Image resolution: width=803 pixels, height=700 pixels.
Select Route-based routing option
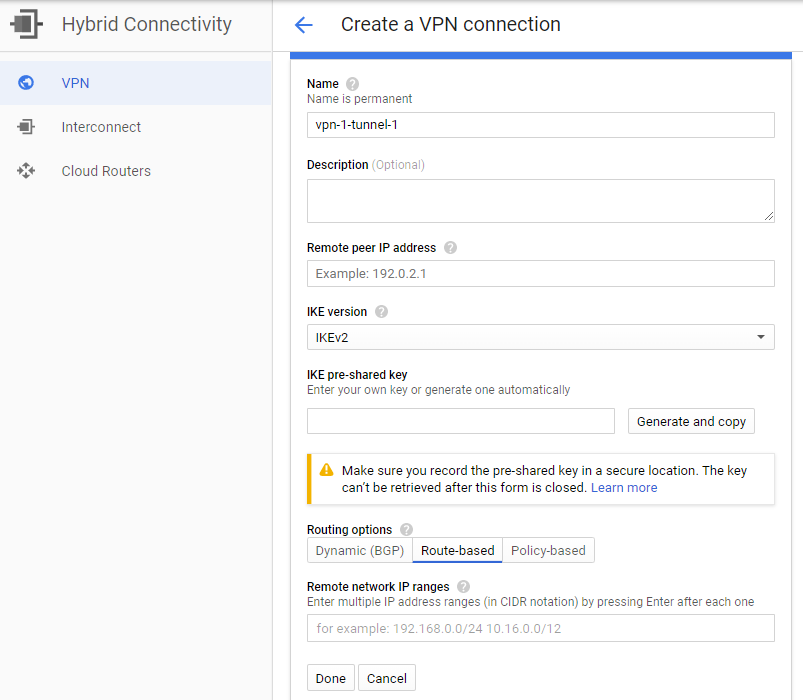point(457,551)
